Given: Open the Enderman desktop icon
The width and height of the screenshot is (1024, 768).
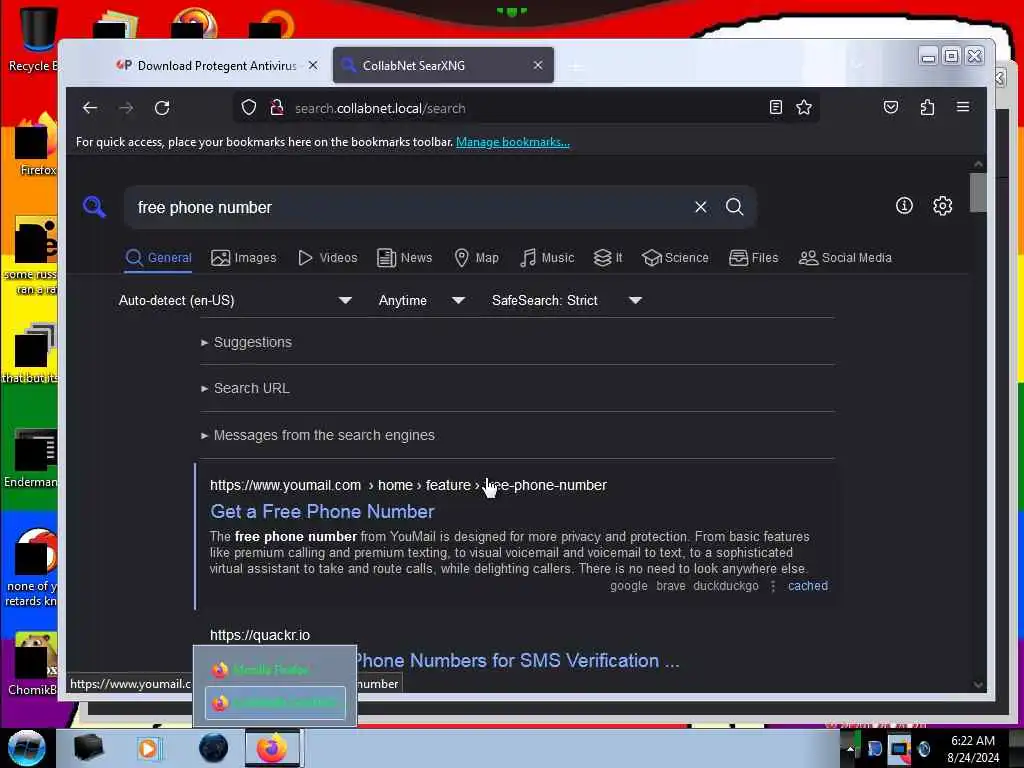Looking at the screenshot, I should (x=31, y=459).
